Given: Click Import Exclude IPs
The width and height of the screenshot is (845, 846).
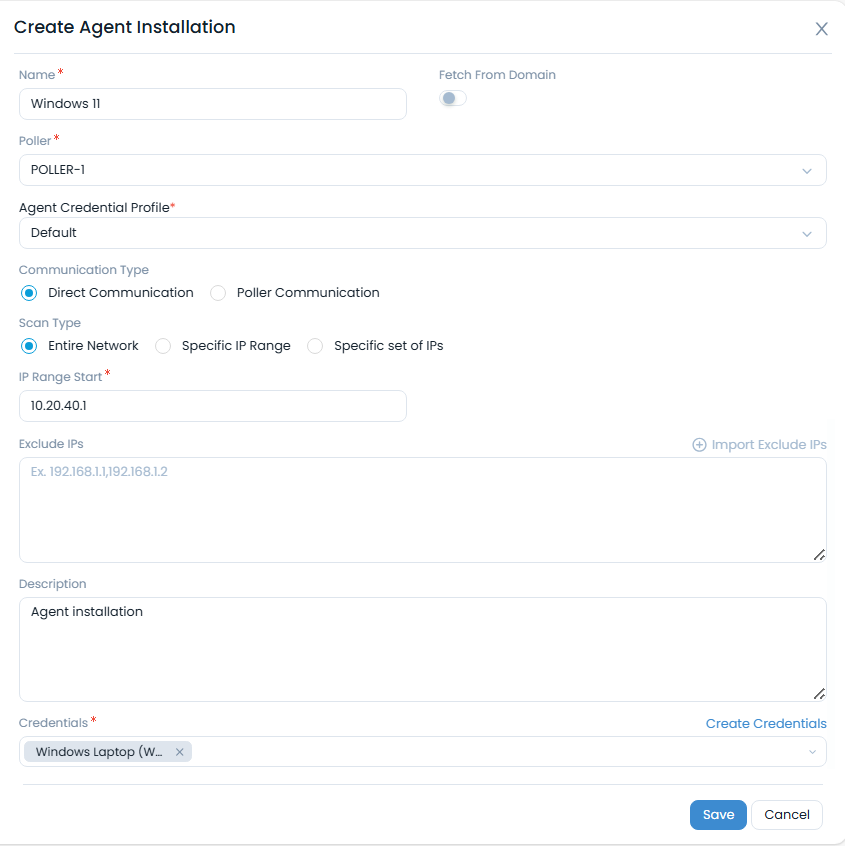Looking at the screenshot, I should tap(769, 444).
